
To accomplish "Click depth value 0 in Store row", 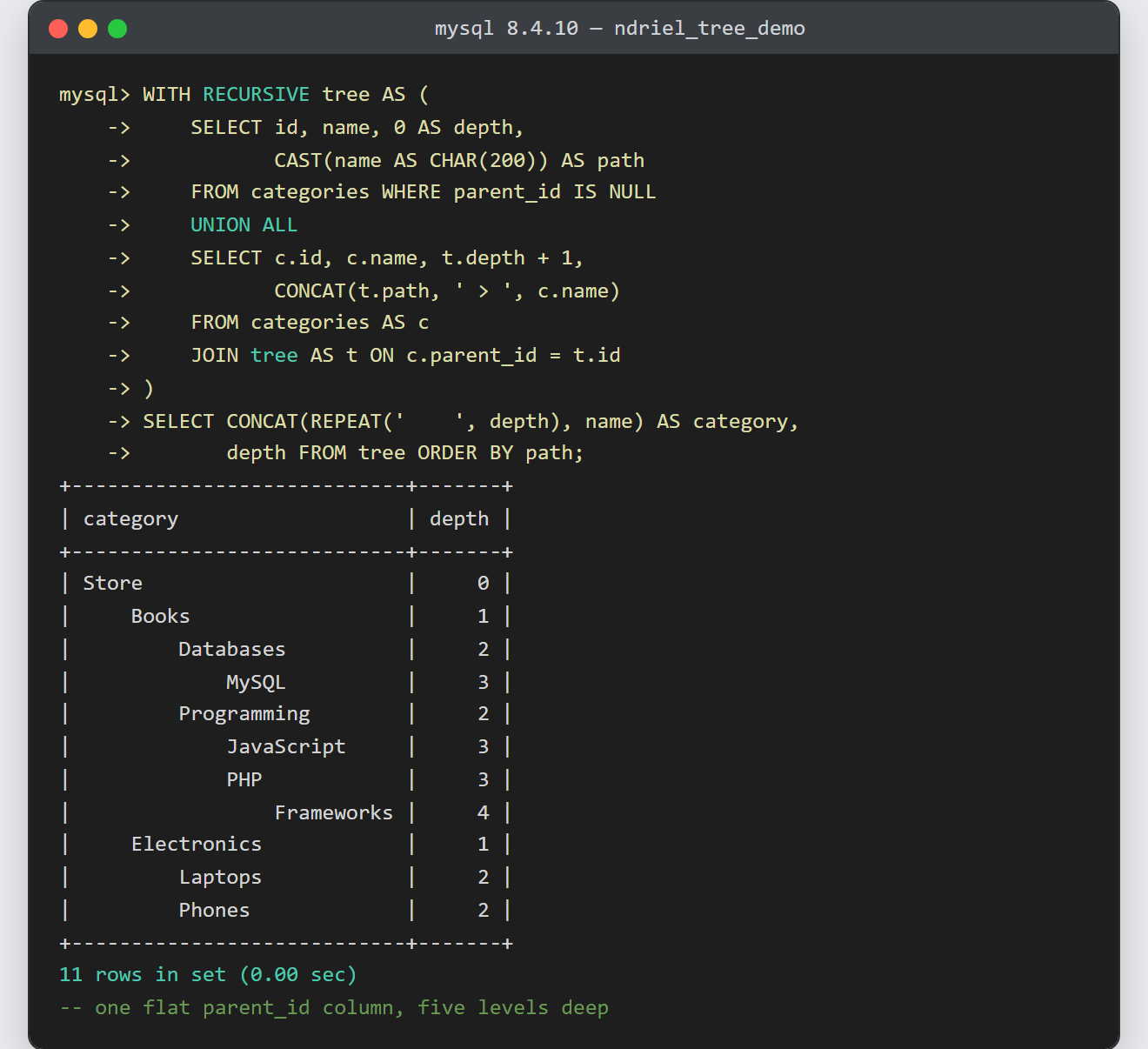I will tap(484, 584).
